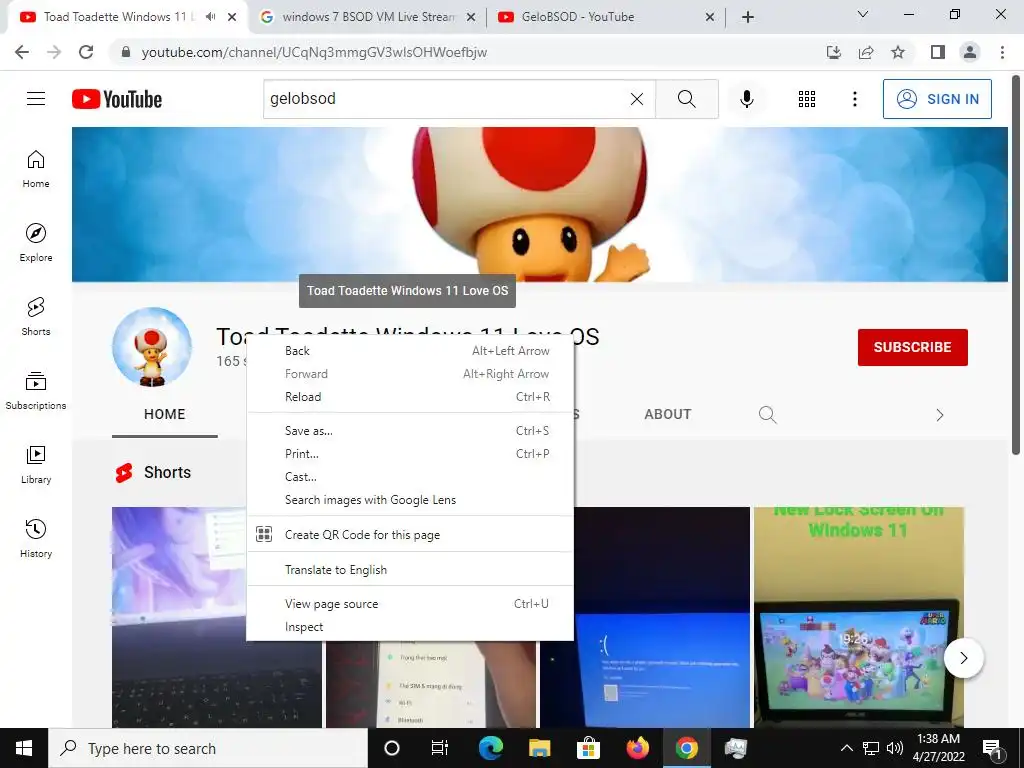1024x768 pixels.
Task: Open the tab search dropdown arrow
Action: [x=863, y=14]
